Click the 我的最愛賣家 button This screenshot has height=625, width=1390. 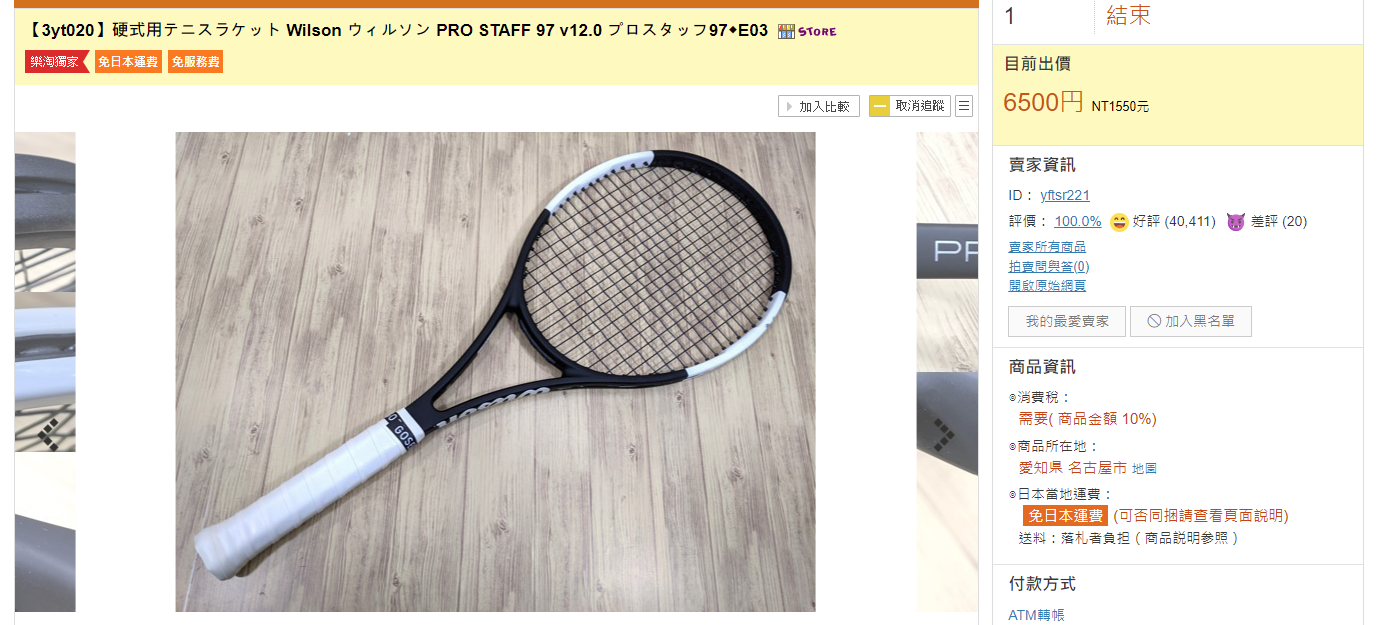(1067, 321)
